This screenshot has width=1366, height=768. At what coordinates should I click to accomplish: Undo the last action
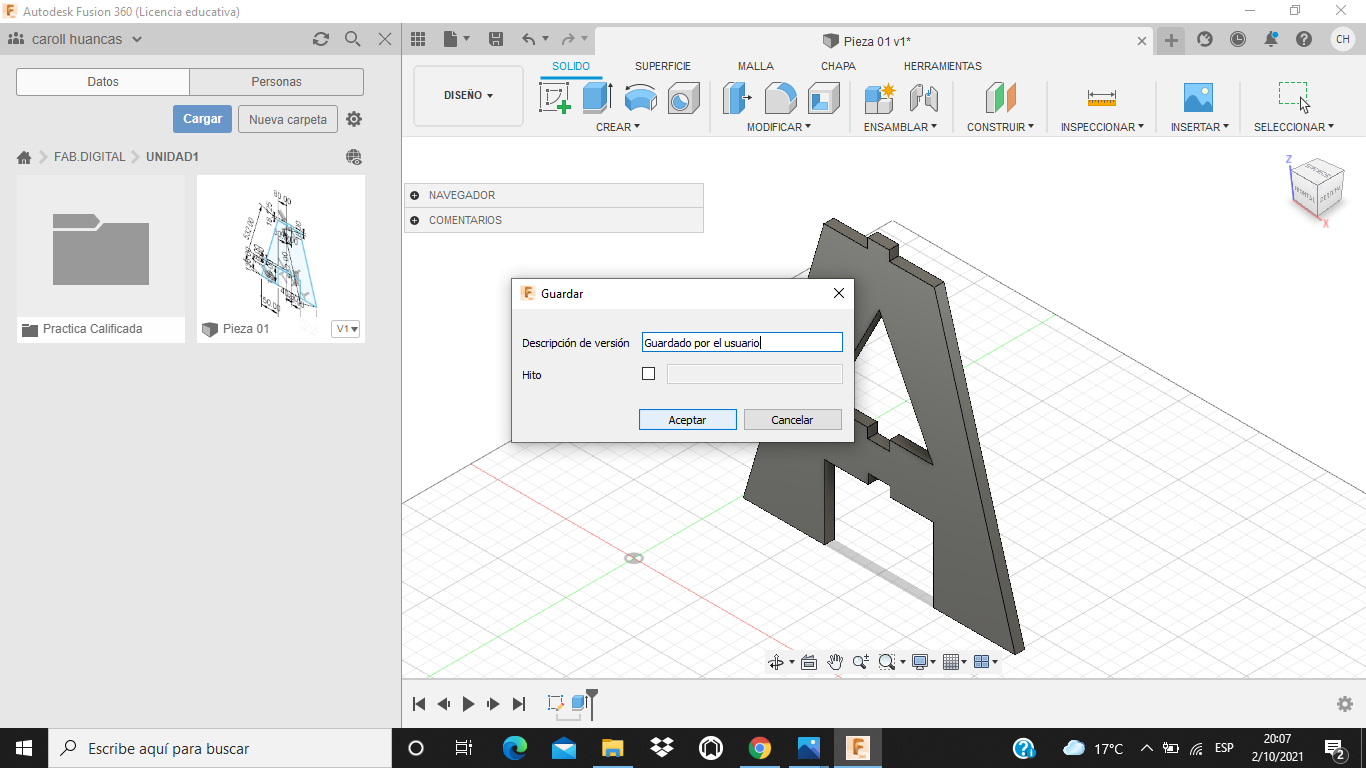pos(530,39)
